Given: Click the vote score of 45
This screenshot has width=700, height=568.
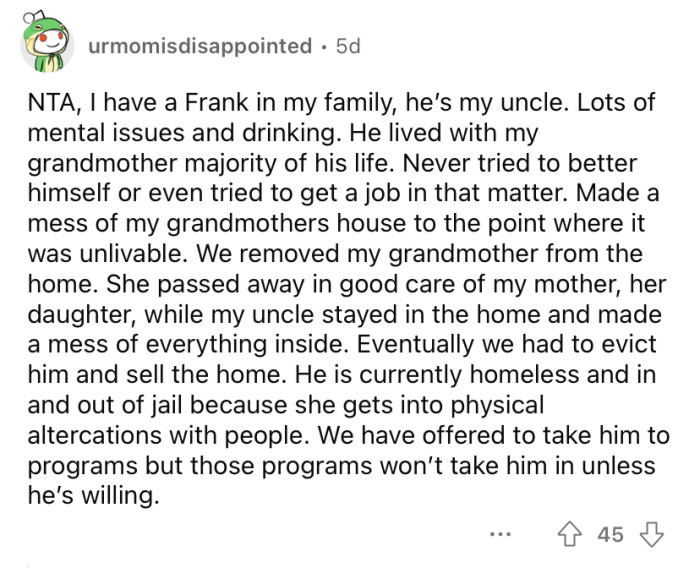Looking at the screenshot, I should (x=610, y=535).
